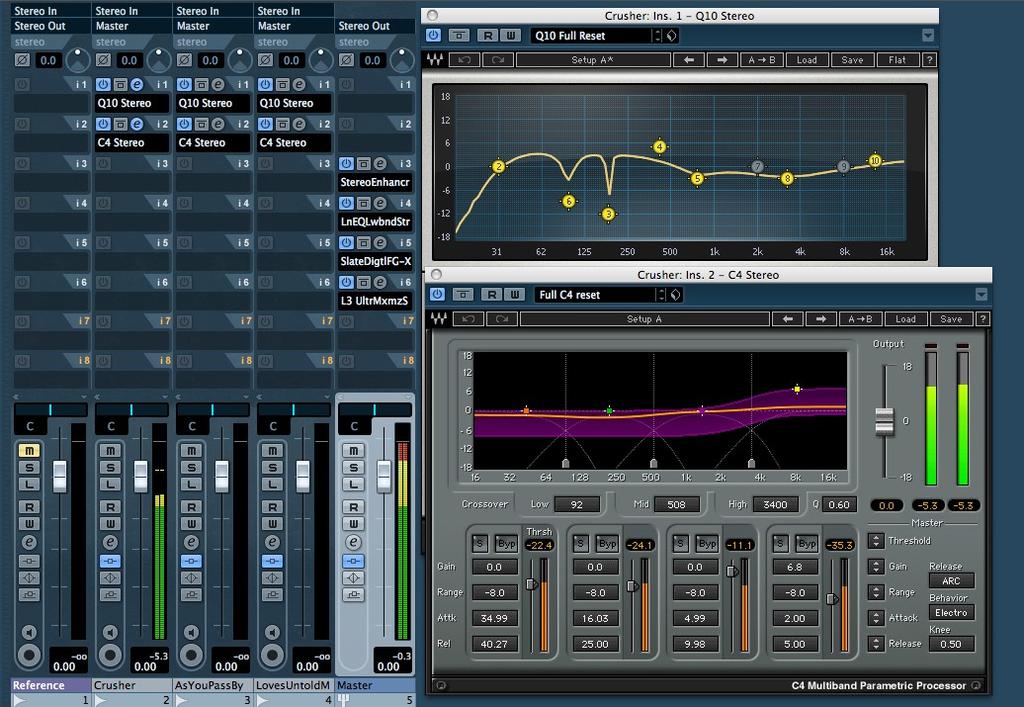The width and height of the screenshot is (1024, 707).
Task: Open editor for SlateDigitFG-X insert
Action: click(379, 243)
